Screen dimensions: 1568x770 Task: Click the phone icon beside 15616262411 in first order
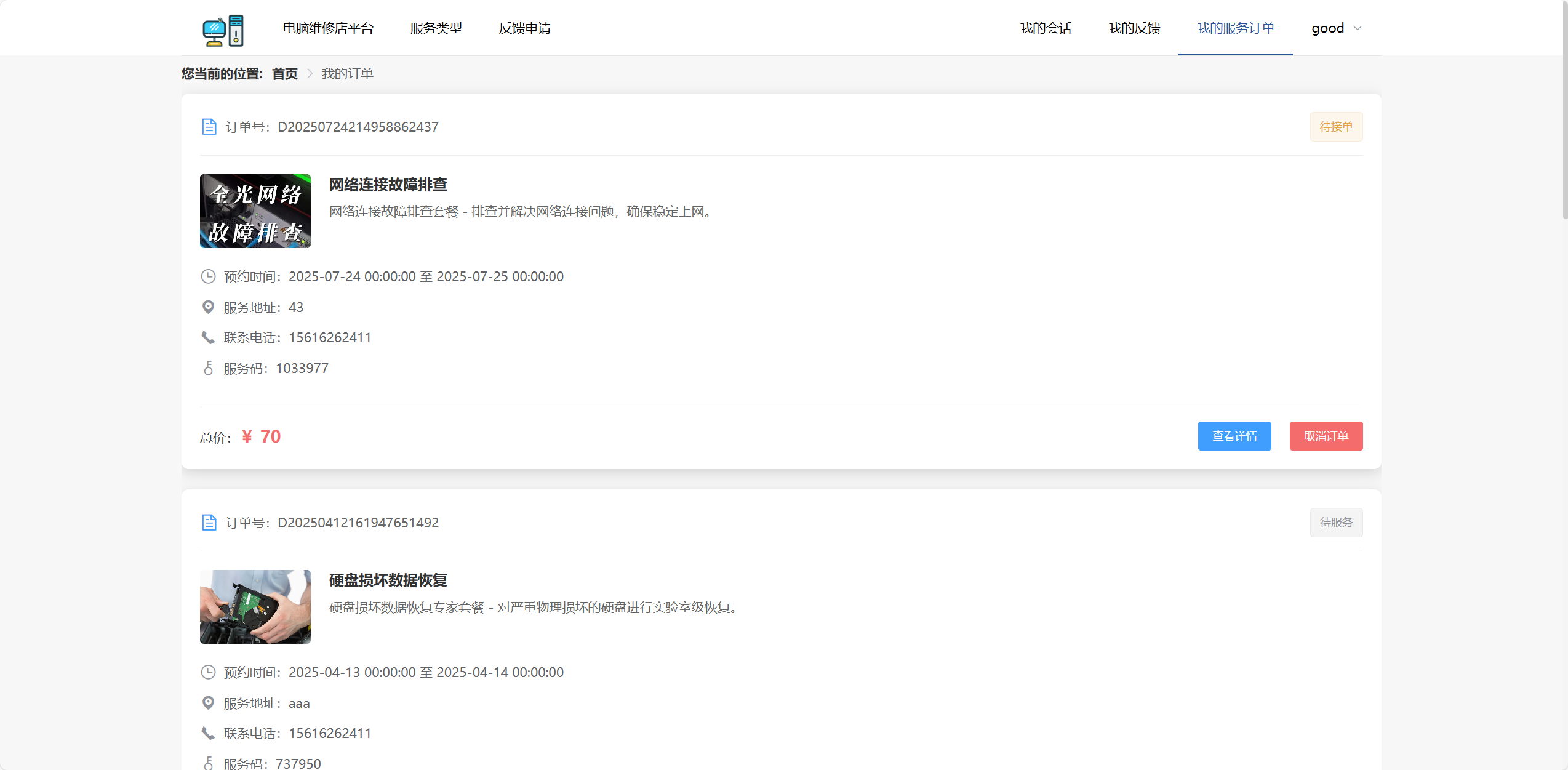[207, 337]
